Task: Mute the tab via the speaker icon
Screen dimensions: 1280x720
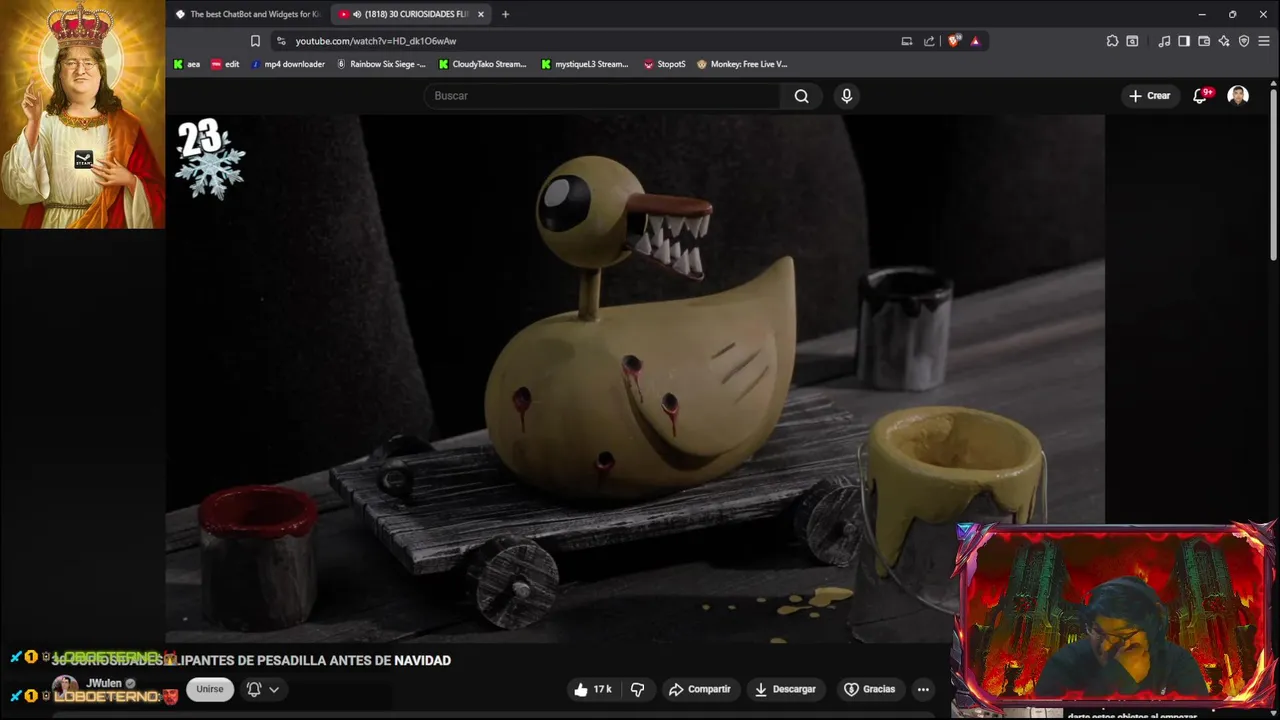Action: click(357, 14)
